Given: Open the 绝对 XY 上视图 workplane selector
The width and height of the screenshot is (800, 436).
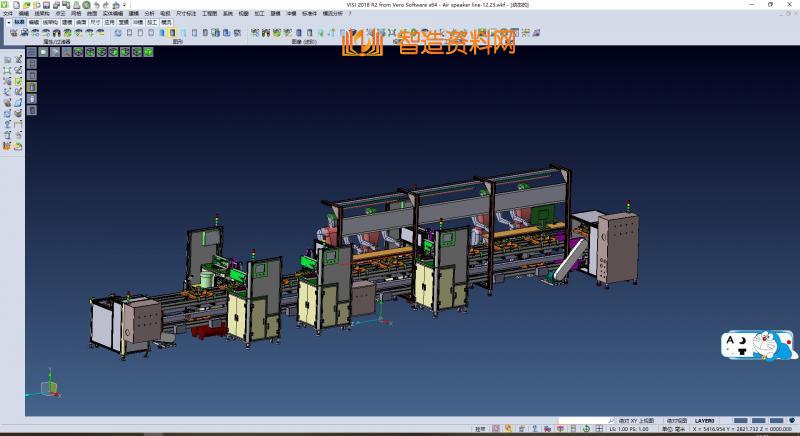Looking at the screenshot, I should click(x=636, y=421).
